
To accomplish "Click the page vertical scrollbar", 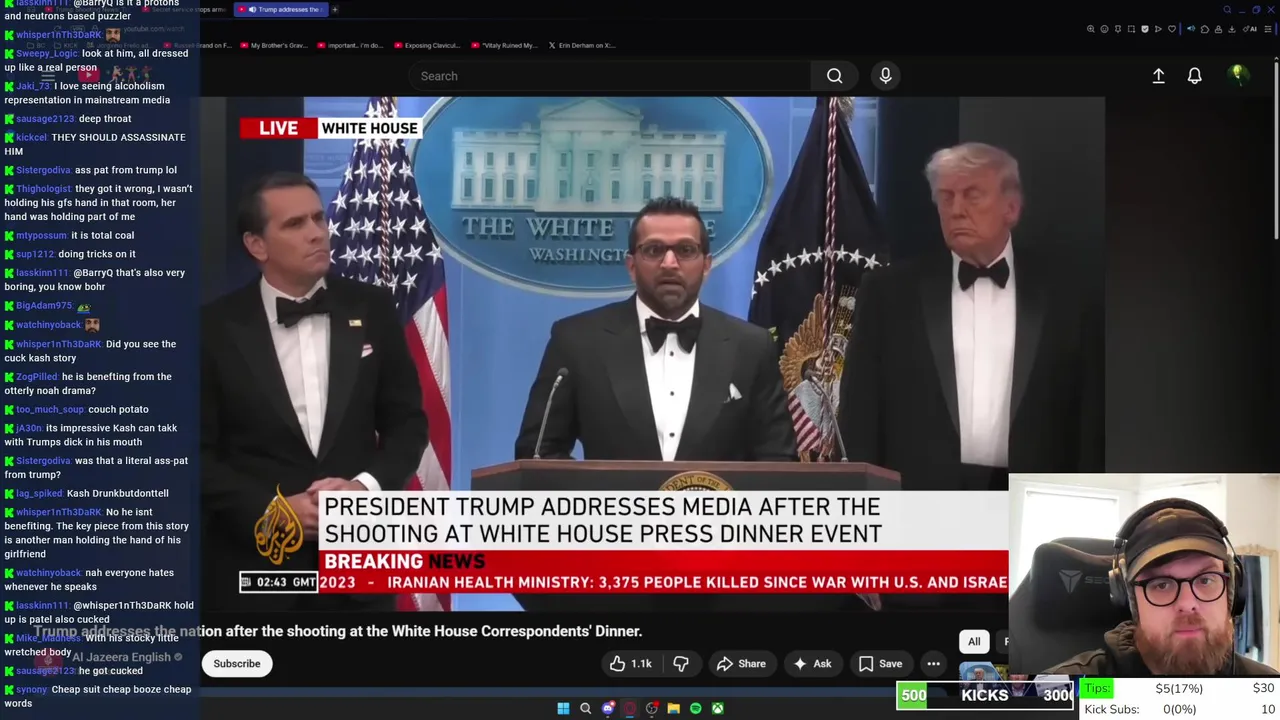I will (1276, 150).
